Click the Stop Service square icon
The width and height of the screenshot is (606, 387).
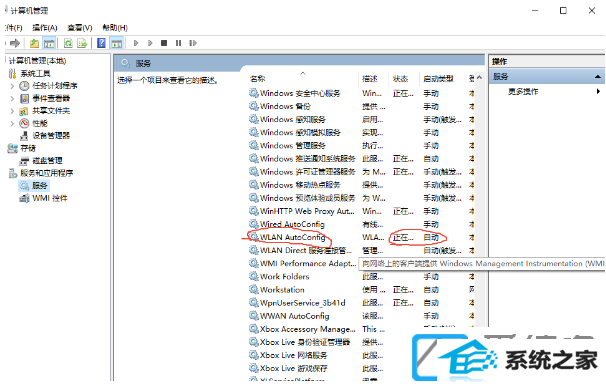tap(164, 43)
